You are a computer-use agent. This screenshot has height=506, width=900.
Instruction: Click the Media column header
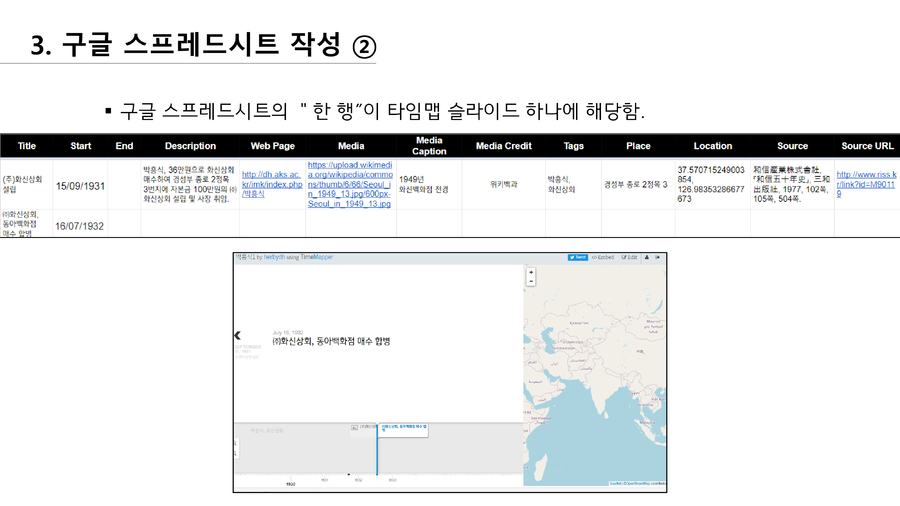pyautogui.click(x=351, y=146)
